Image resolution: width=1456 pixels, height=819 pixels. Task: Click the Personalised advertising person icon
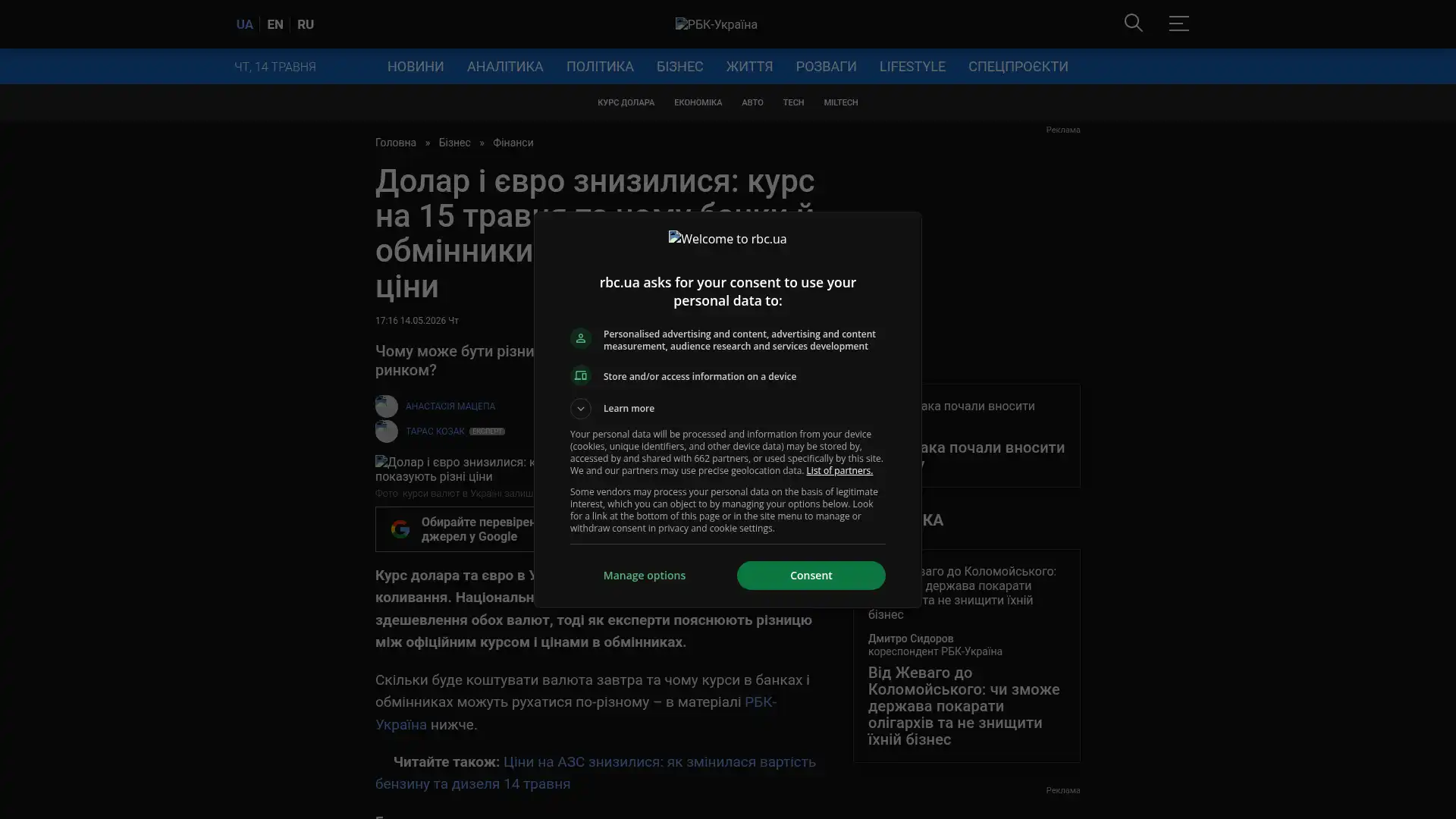click(x=580, y=338)
